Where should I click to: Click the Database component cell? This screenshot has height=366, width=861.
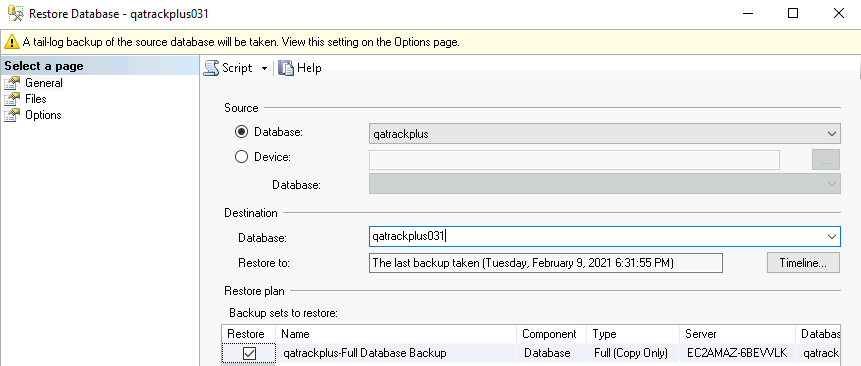(x=547, y=353)
